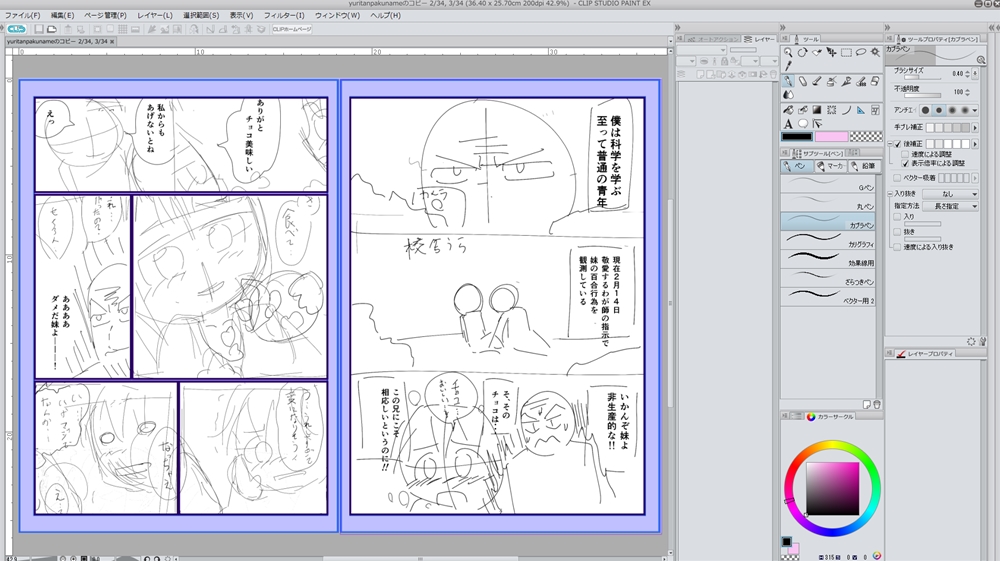Viewport: 1000px width, 561px height.
Task: Select the Fill bucket tool
Action: (x=788, y=110)
